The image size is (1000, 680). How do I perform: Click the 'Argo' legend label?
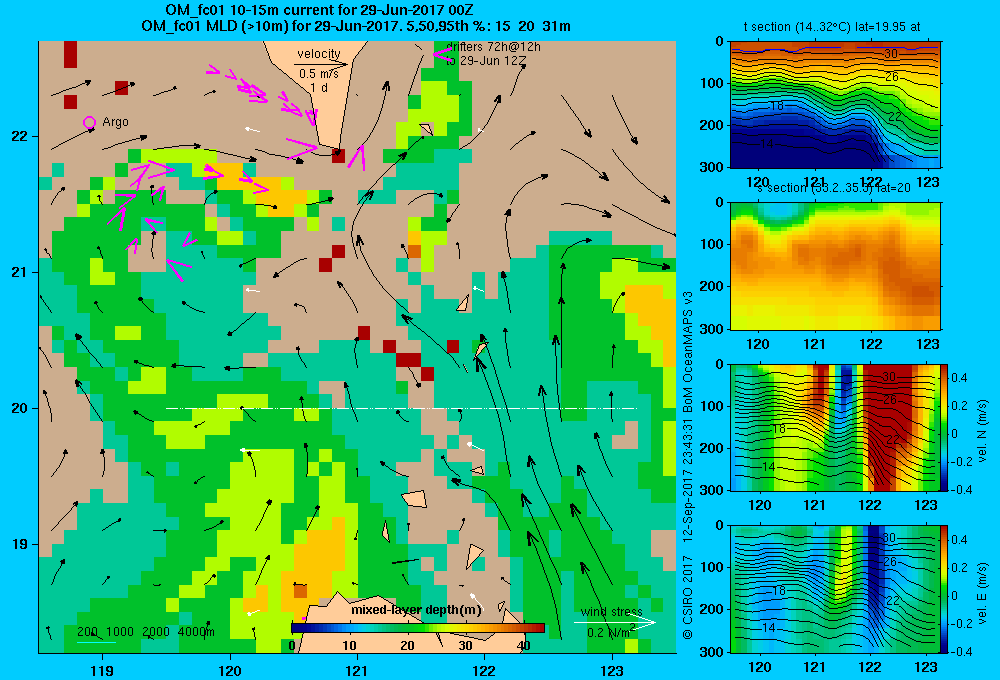coord(115,122)
